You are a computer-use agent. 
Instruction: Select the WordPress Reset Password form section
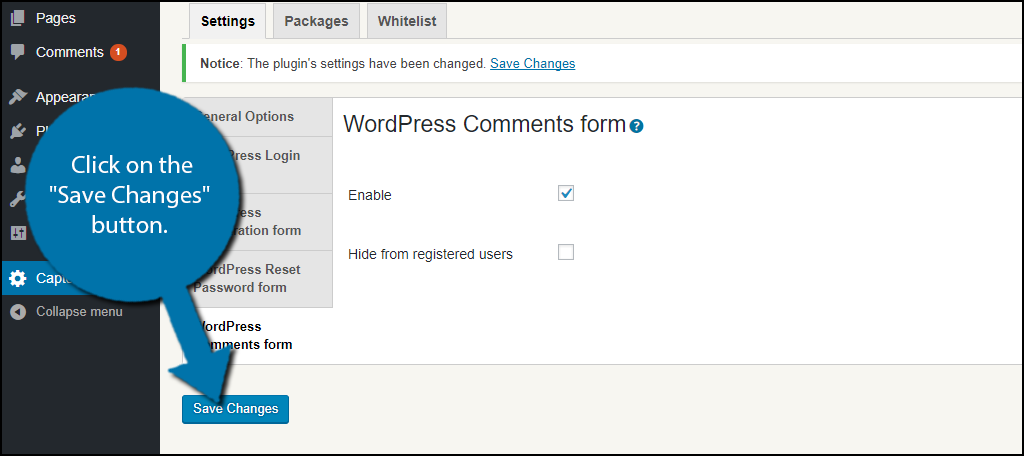[x=259, y=279]
